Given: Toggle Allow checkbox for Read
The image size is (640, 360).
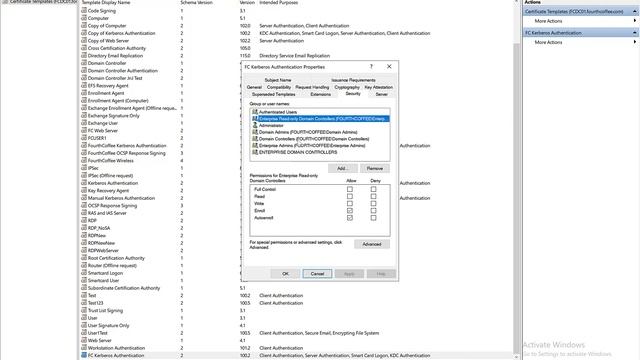Looking at the screenshot, I should [350, 196].
